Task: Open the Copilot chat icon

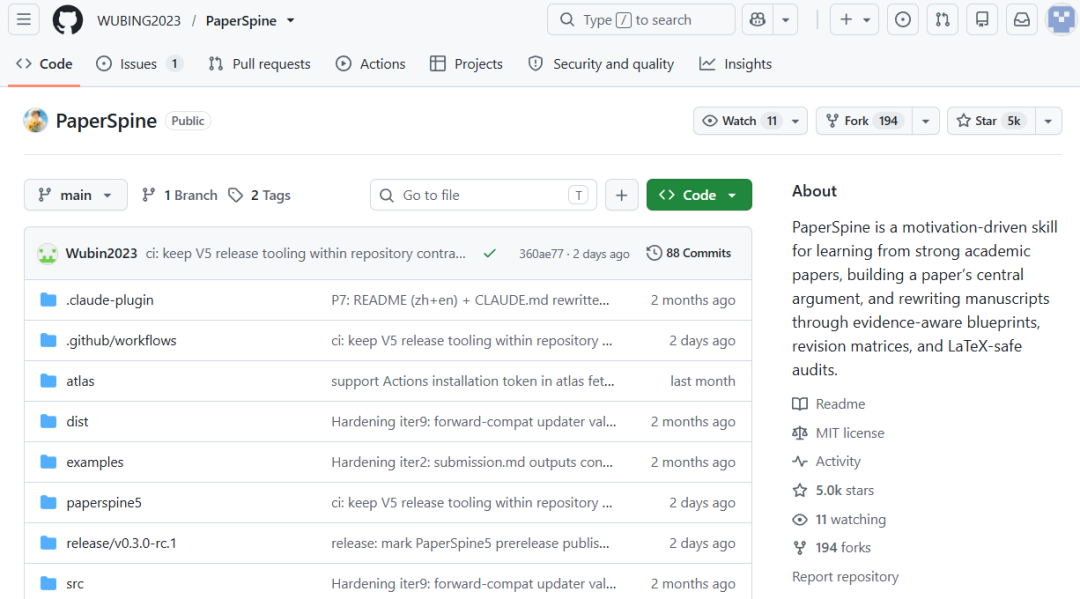Action: click(758, 20)
